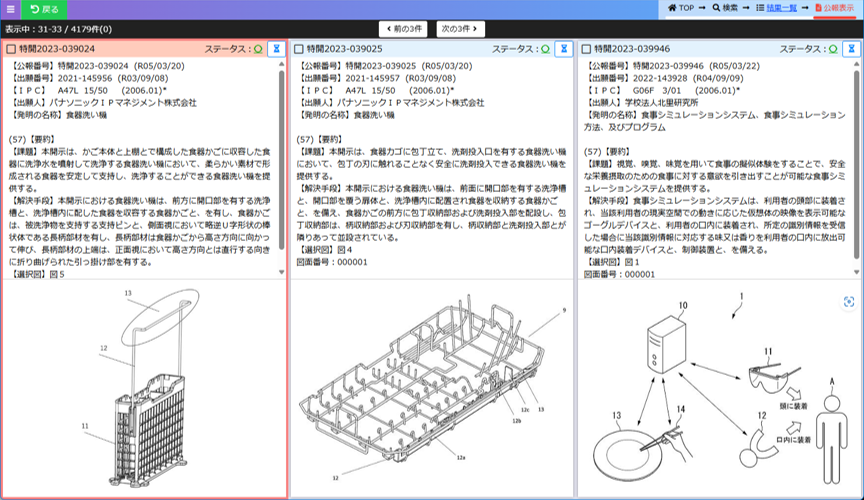Image resolution: width=864 pixels, height=500 pixels.
Task: Open the hamburger menu
Action: (x=10, y=9)
